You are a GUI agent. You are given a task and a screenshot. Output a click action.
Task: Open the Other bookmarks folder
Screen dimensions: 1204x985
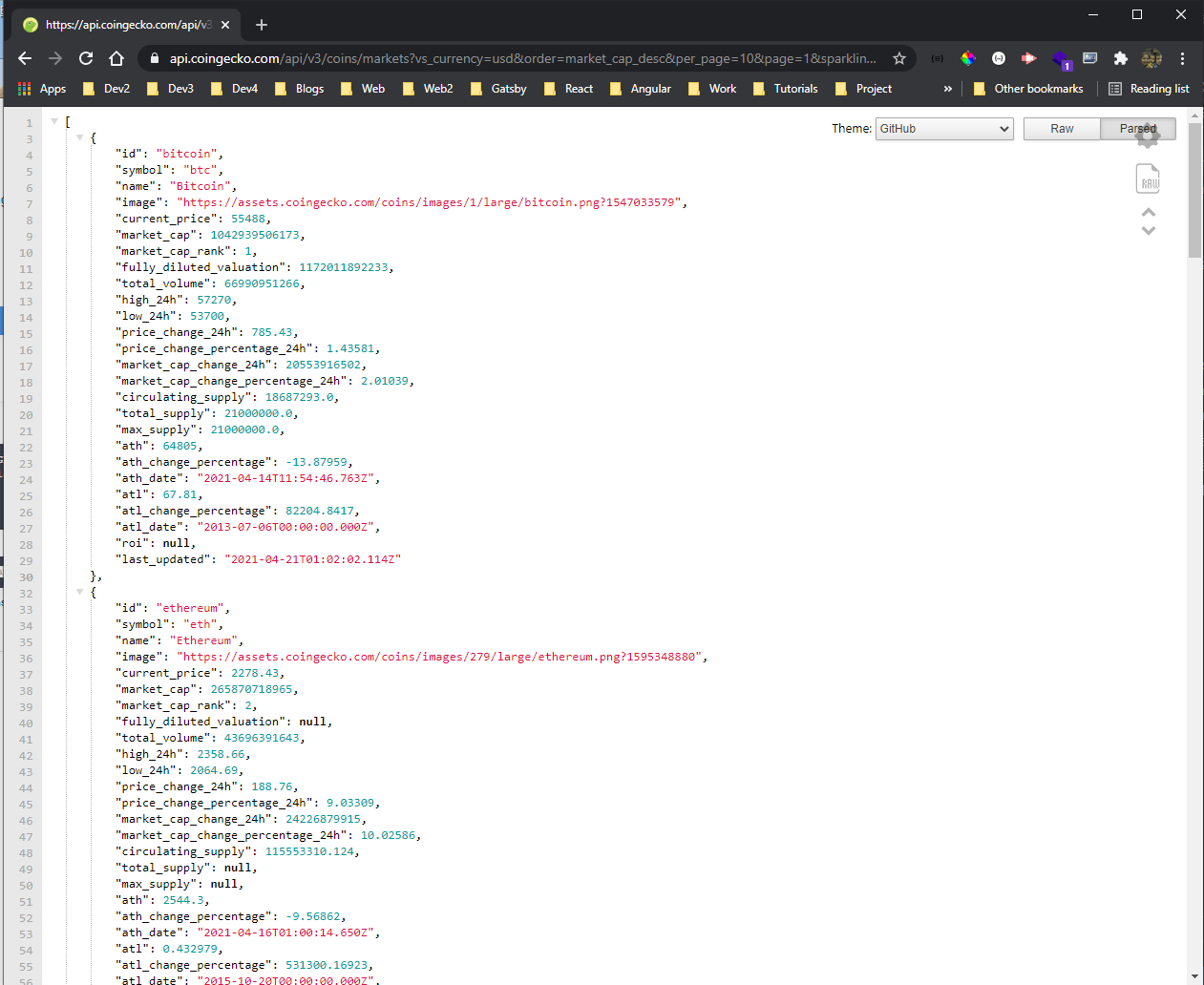(x=1028, y=89)
